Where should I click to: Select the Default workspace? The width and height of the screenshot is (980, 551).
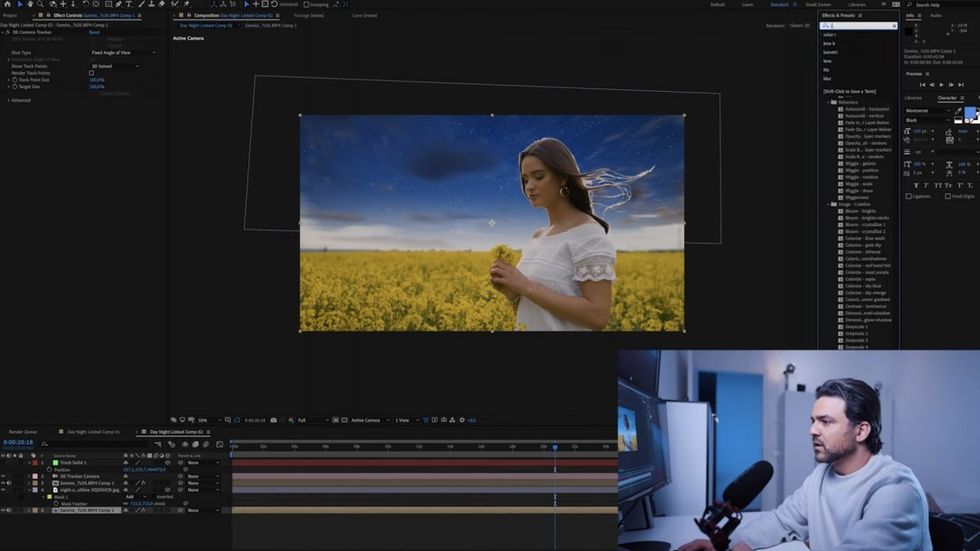click(718, 4)
